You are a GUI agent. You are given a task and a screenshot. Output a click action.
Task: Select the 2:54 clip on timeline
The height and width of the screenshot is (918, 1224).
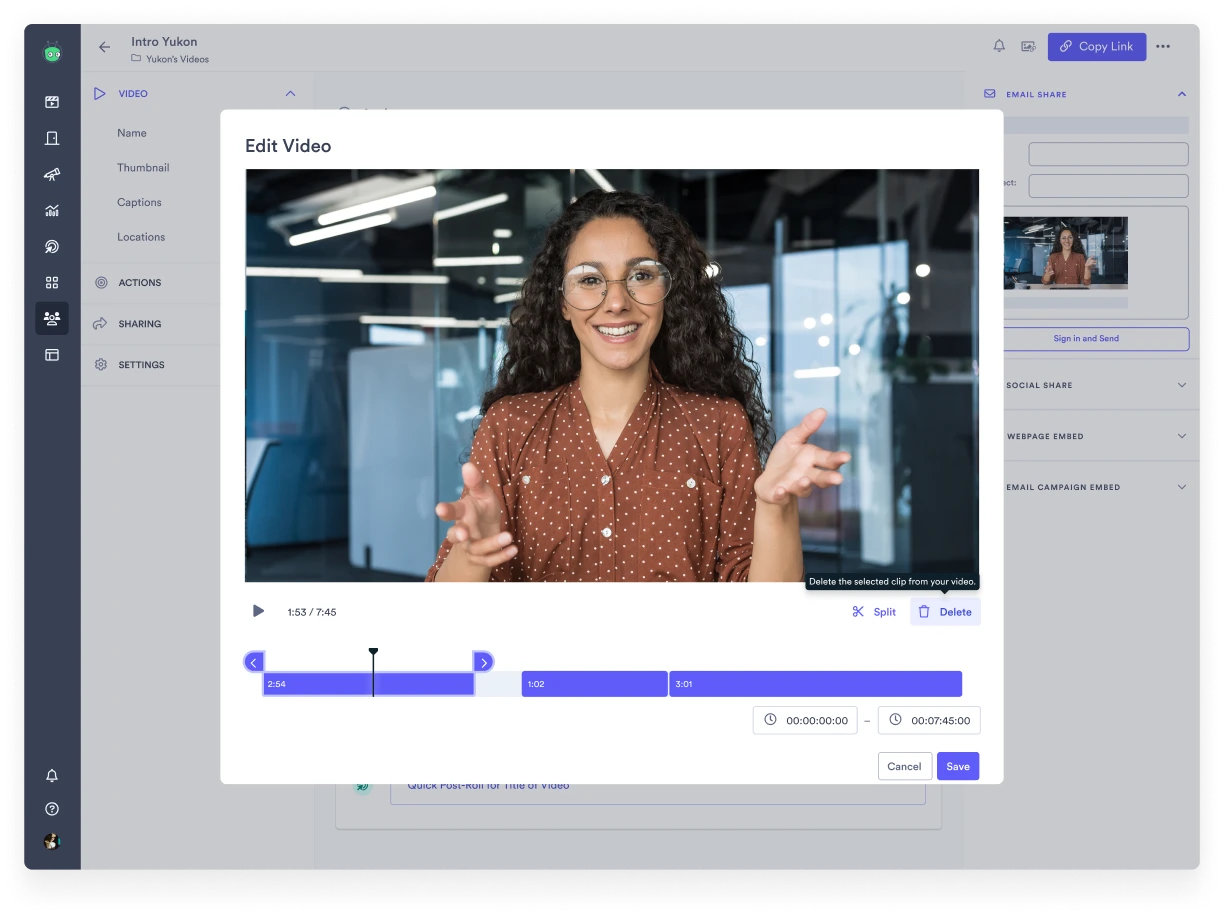coord(368,684)
